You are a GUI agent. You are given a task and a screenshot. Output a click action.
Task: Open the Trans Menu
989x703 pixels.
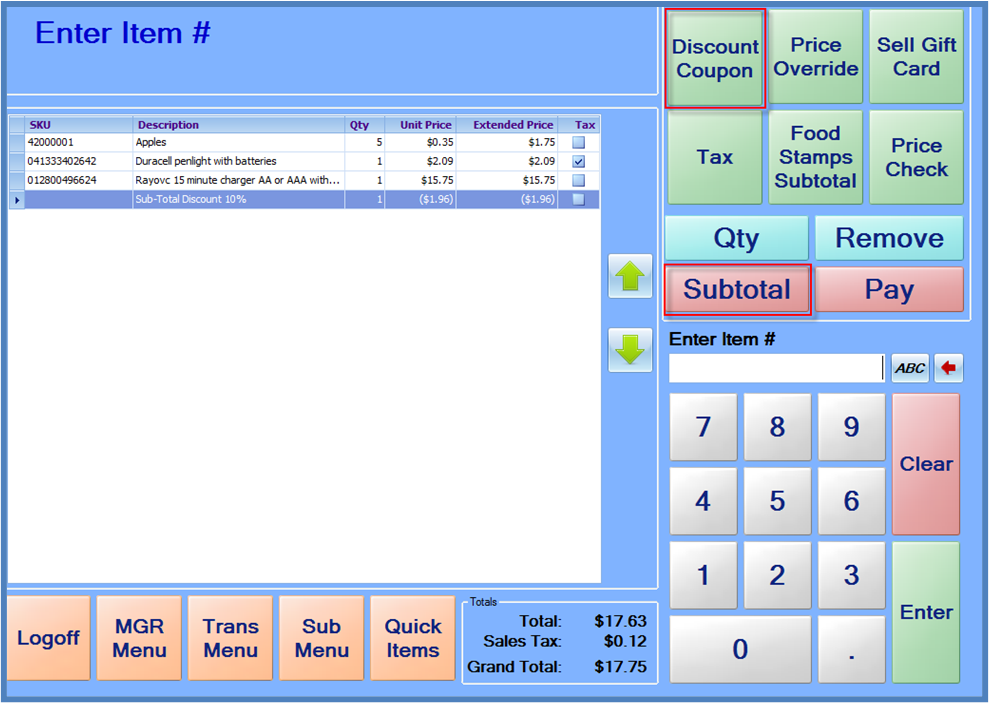coord(230,638)
